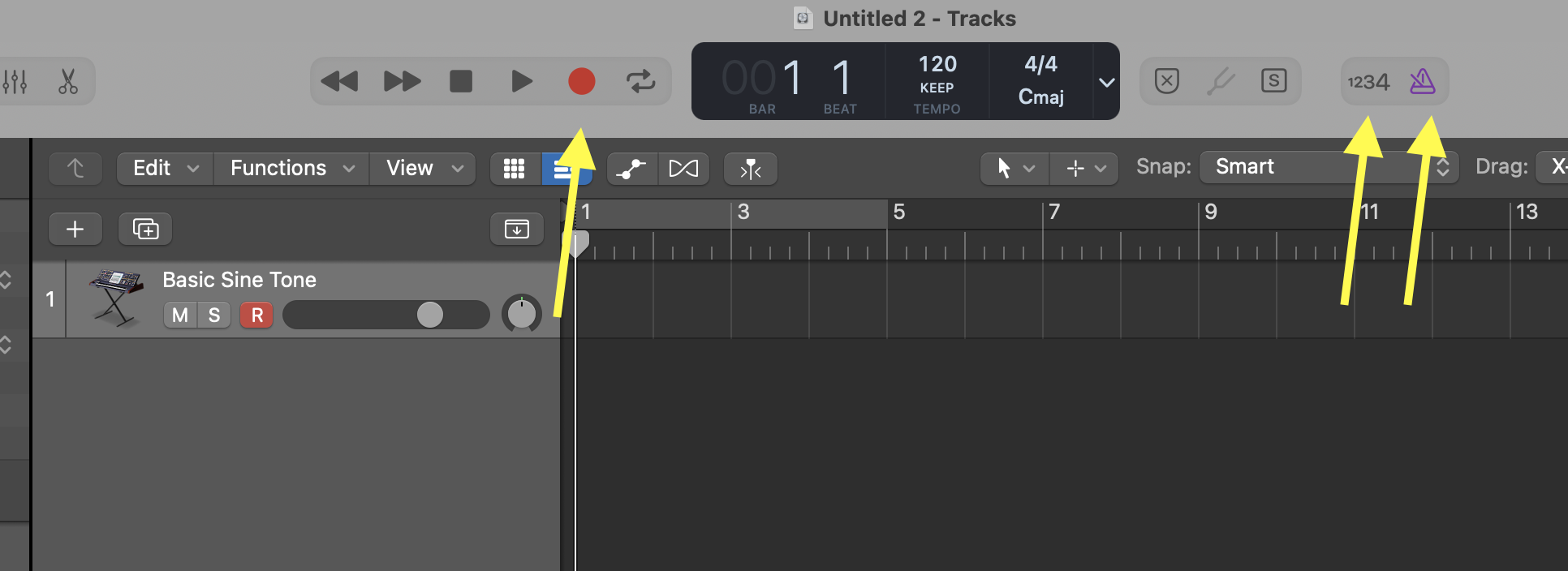
Task: Click the Catch Playhead icon
Action: pos(751,169)
